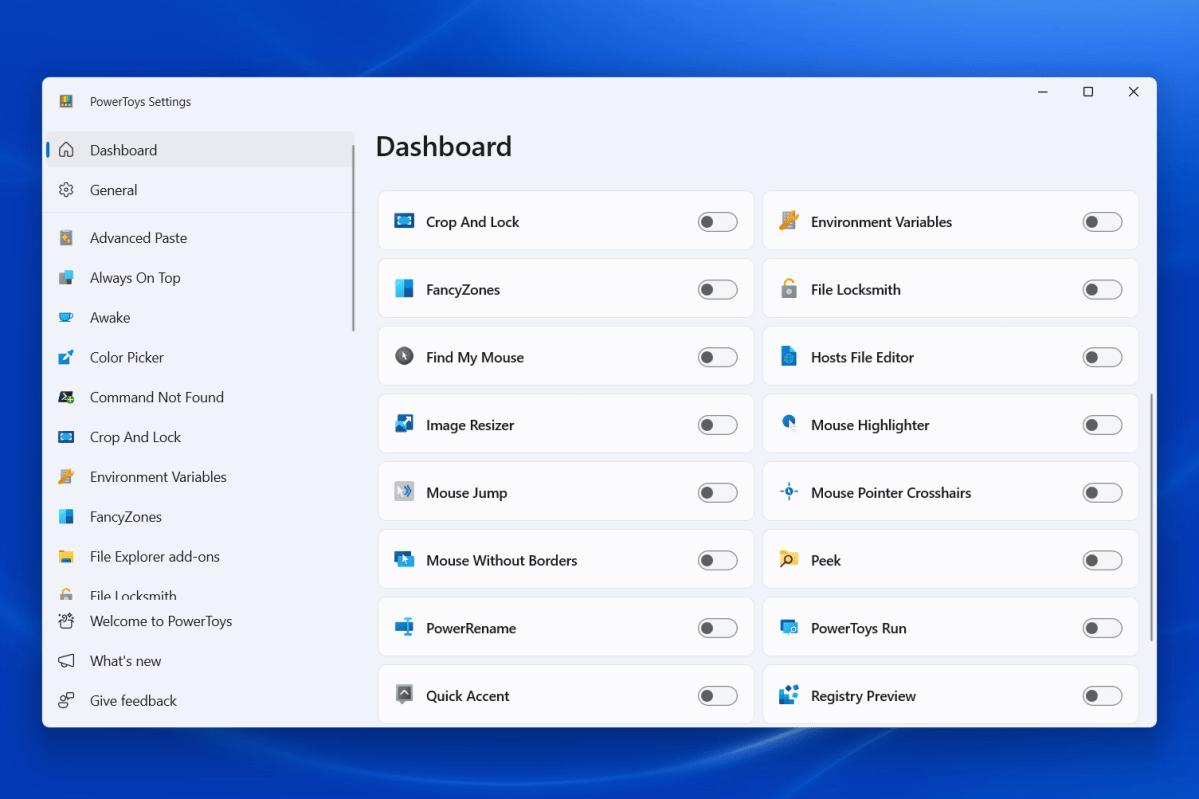Open Advanced Paste via its sidebar icon
This screenshot has width=1199, height=799.
67,237
